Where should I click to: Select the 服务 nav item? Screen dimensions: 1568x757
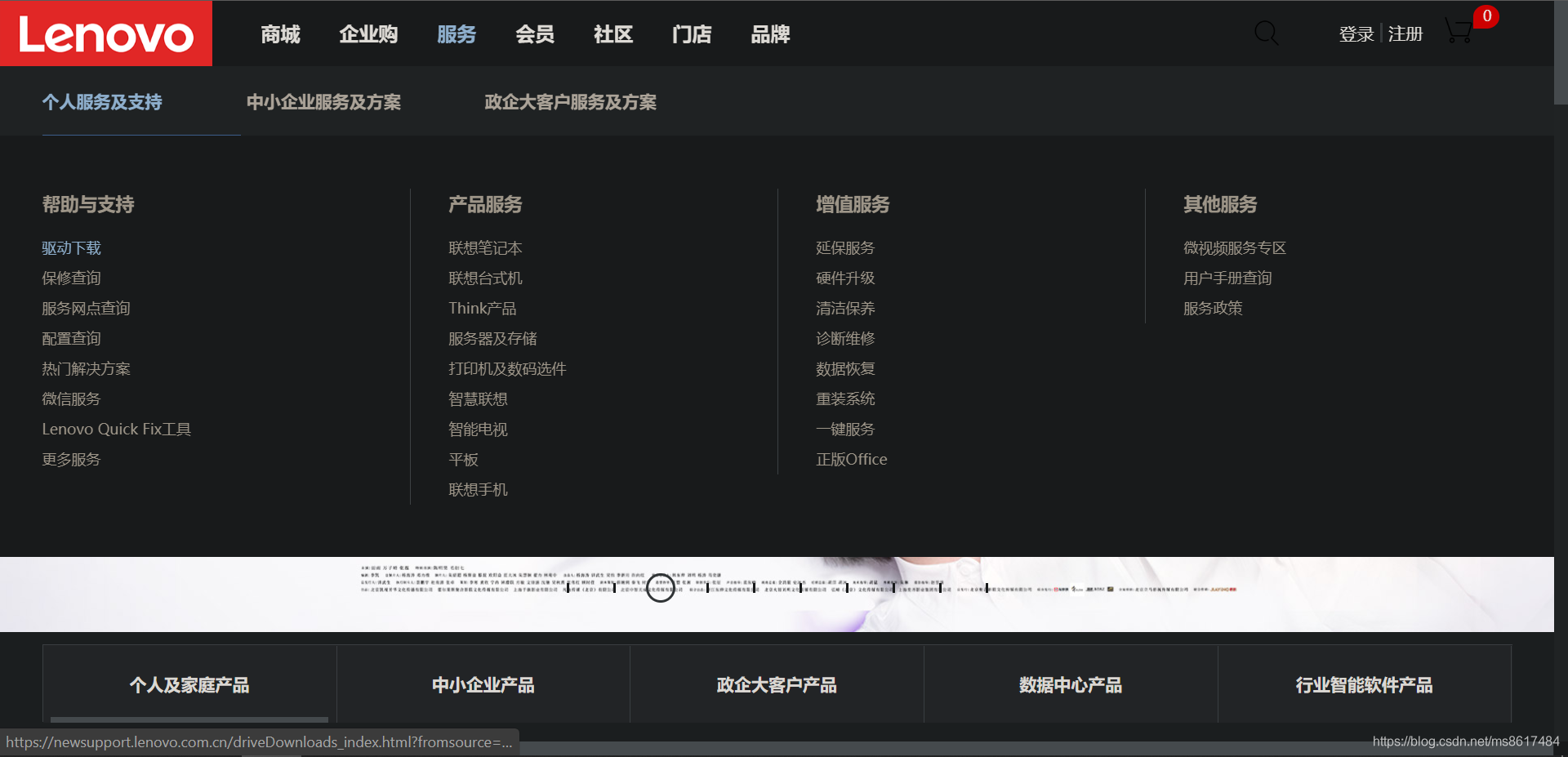click(x=457, y=34)
